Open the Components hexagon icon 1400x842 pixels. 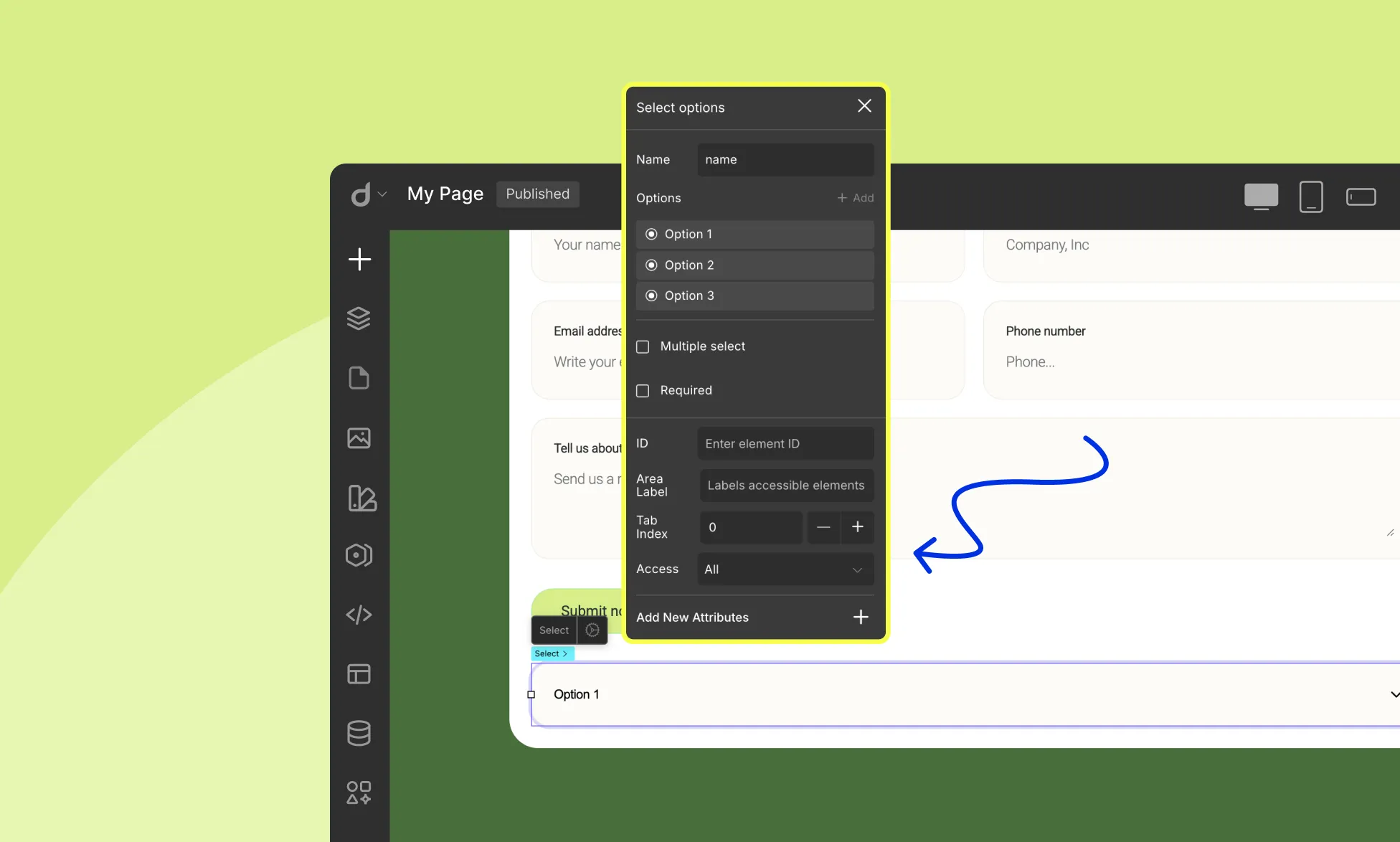pyautogui.click(x=359, y=555)
